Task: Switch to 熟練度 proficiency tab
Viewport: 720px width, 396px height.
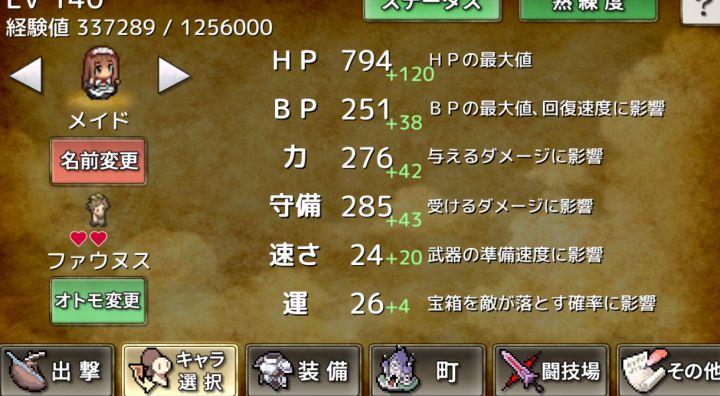Action: click(588, 9)
